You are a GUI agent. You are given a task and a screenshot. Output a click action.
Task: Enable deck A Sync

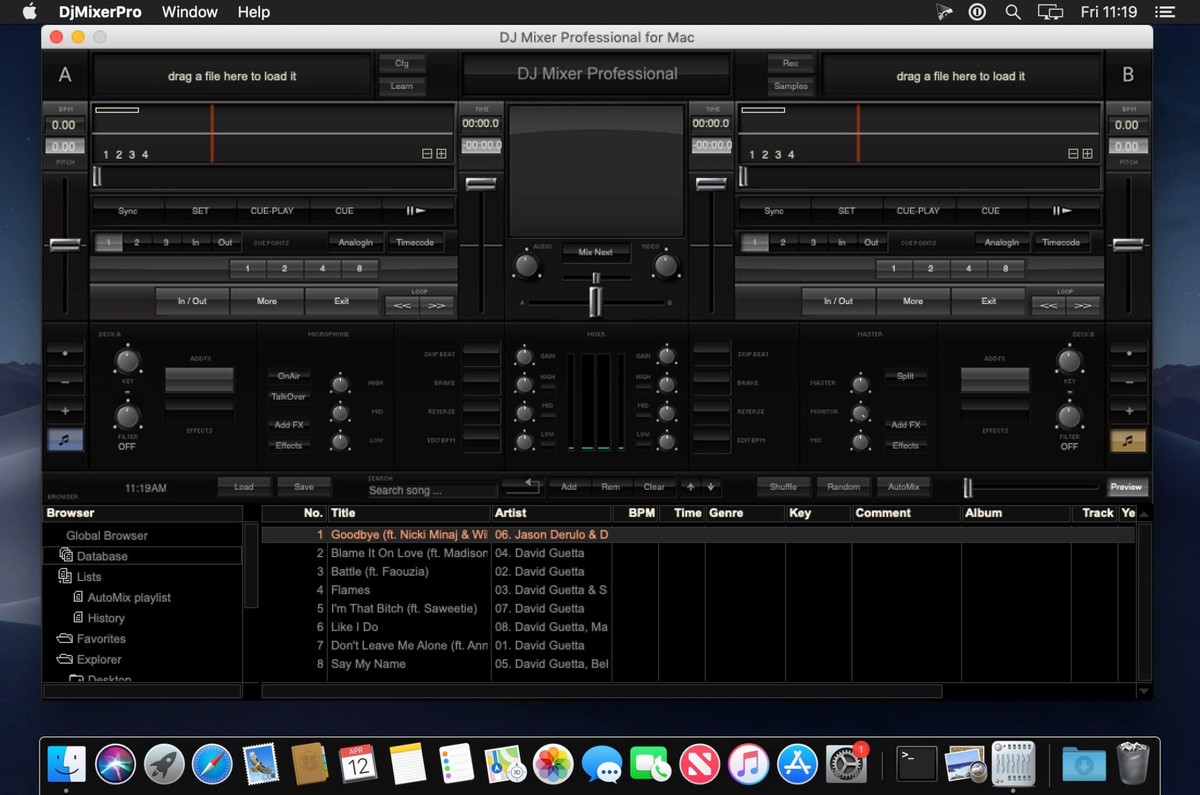(128, 211)
